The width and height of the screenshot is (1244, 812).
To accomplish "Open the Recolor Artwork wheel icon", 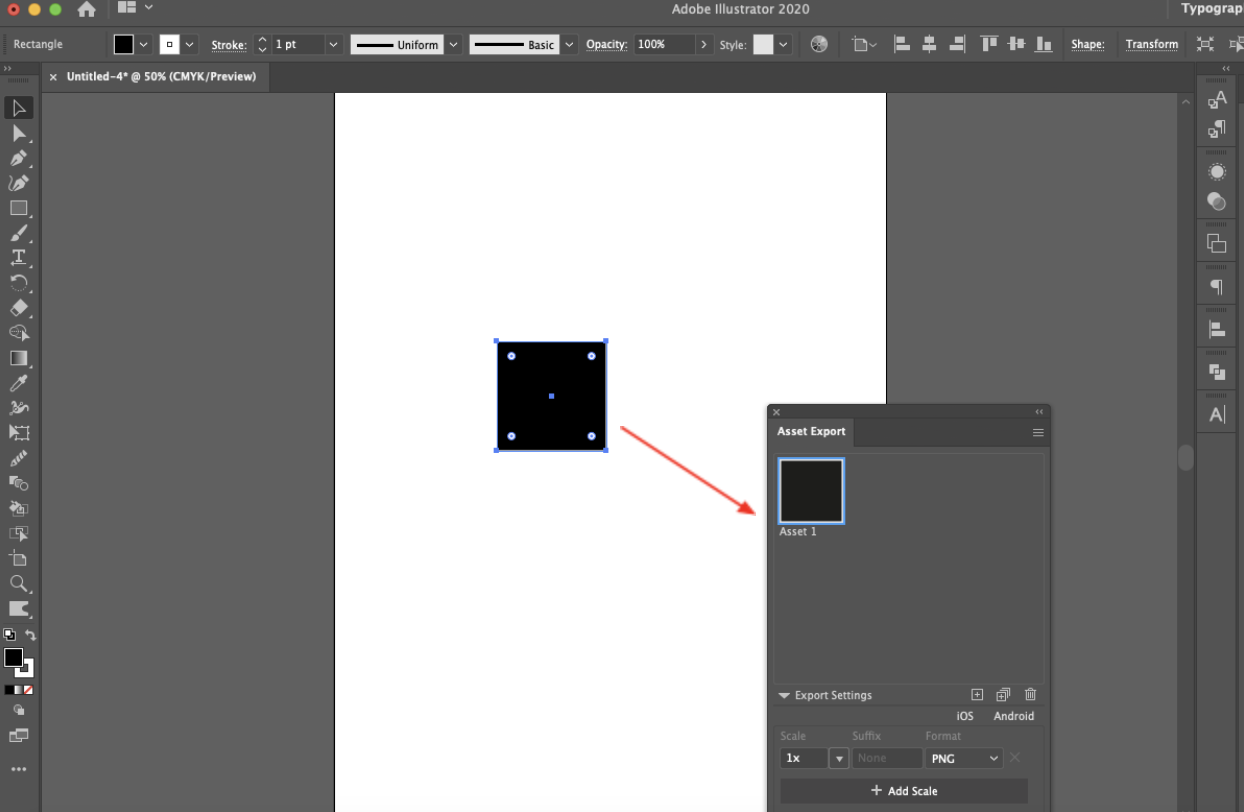I will tap(819, 44).
